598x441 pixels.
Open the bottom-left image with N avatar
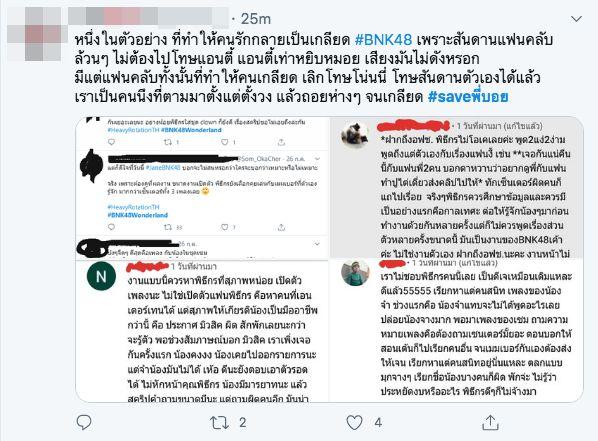pyautogui.click(x=202, y=331)
